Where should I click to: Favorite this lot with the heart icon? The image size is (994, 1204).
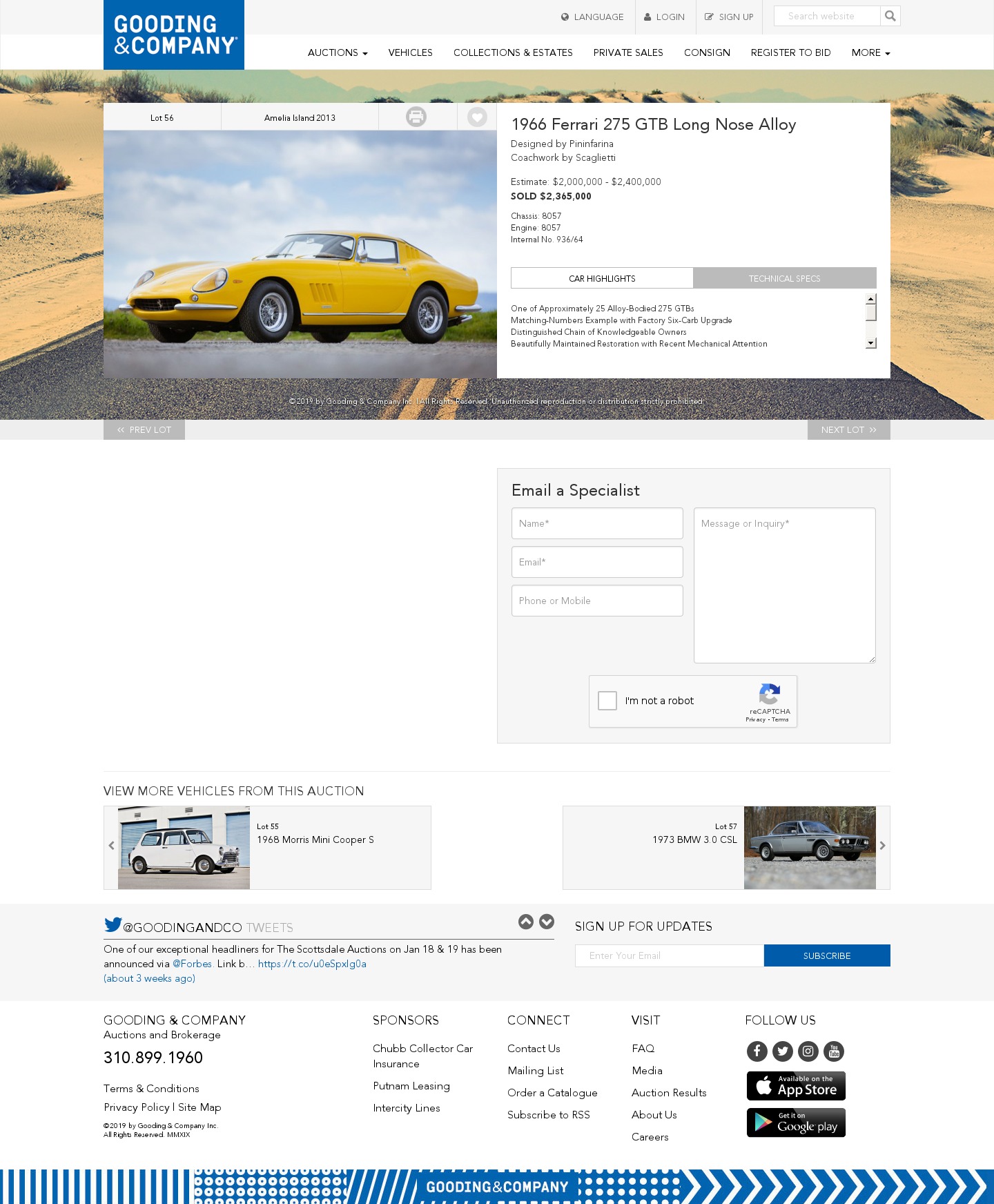click(x=477, y=117)
